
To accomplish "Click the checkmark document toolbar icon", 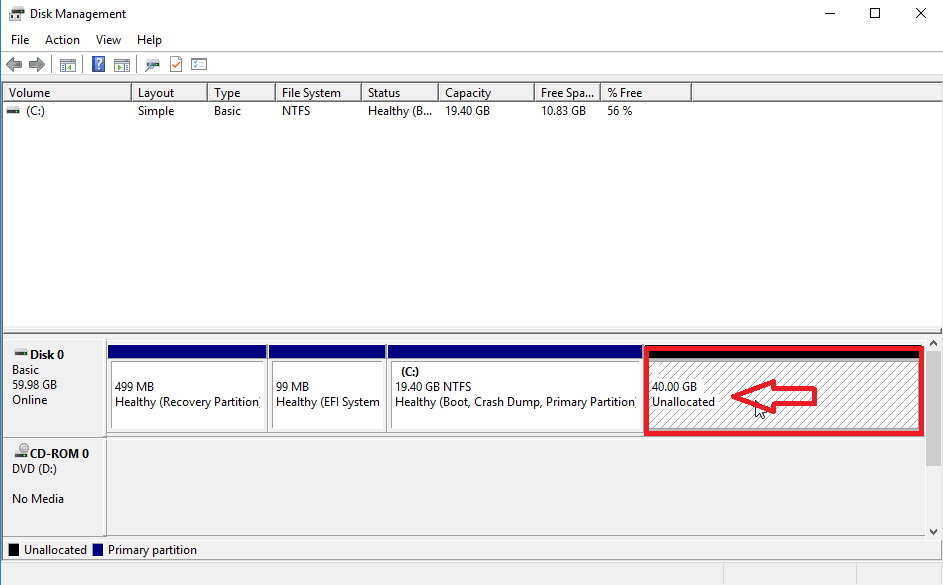I will [x=176, y=64].
